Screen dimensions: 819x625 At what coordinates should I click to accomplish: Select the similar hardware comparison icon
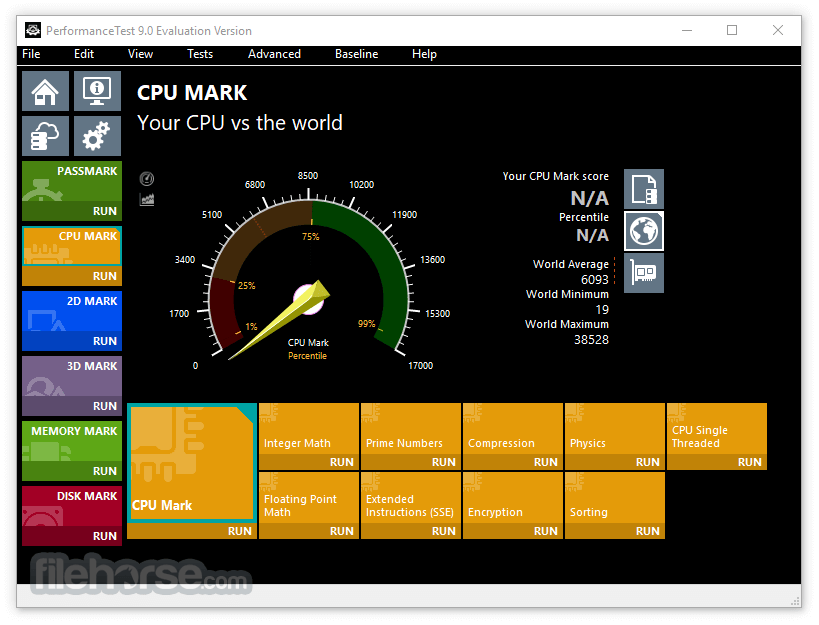click(644, 273)
